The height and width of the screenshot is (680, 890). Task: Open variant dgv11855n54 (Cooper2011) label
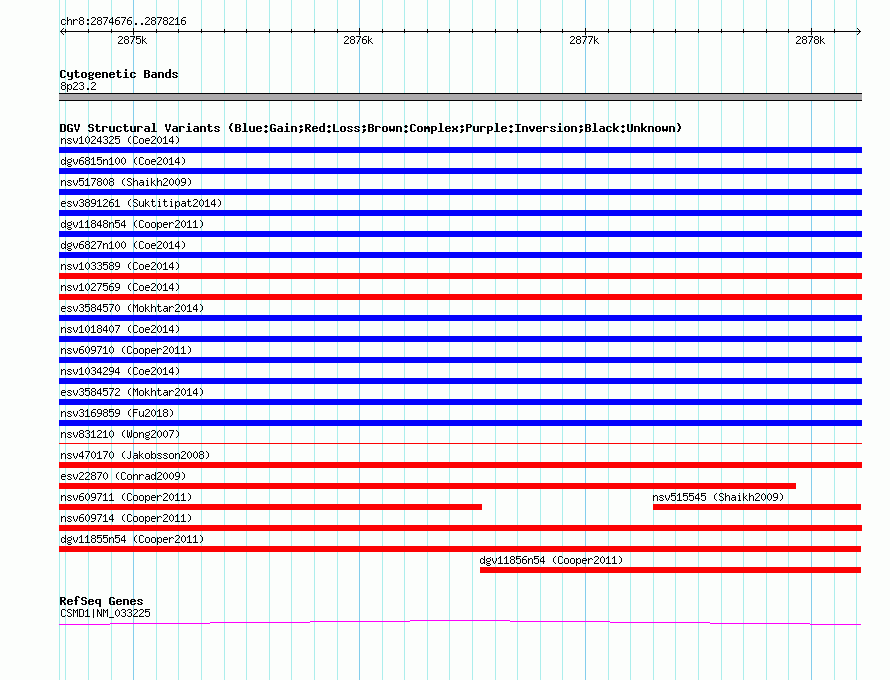[132, 539]
